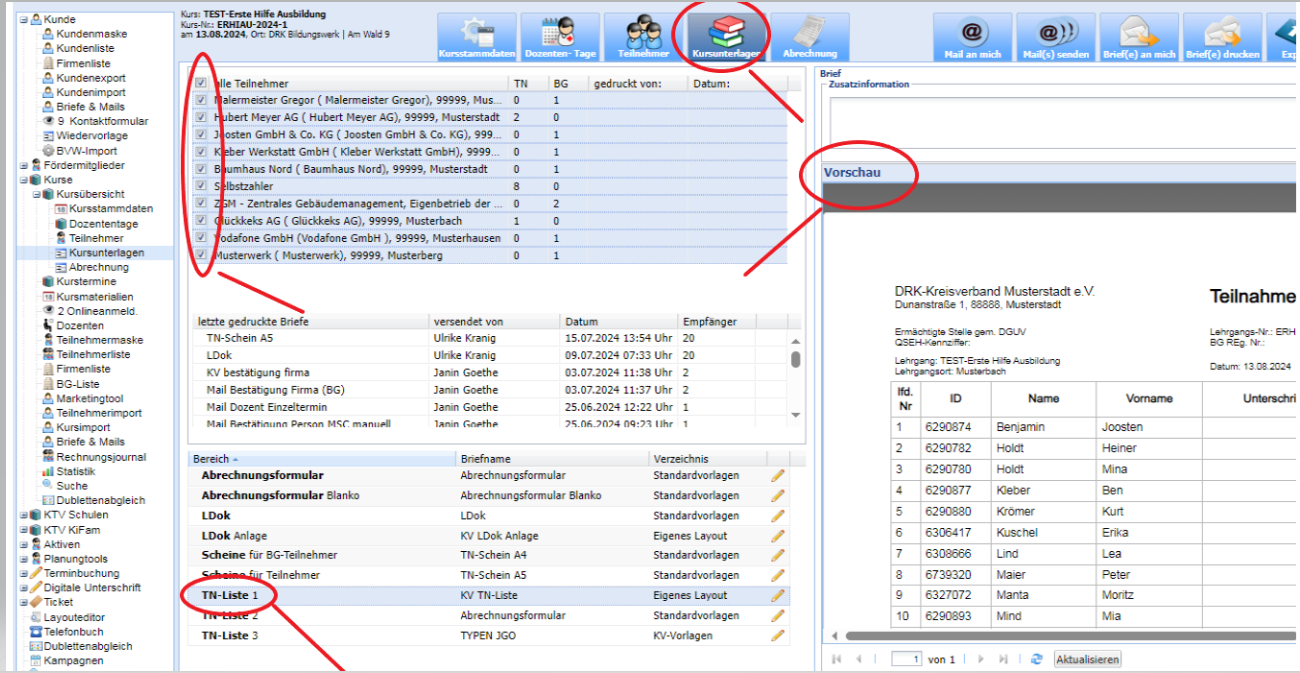Click the Mail(s) senden button
This screenshot has height=673, width=1300.
click(1056, 37)
